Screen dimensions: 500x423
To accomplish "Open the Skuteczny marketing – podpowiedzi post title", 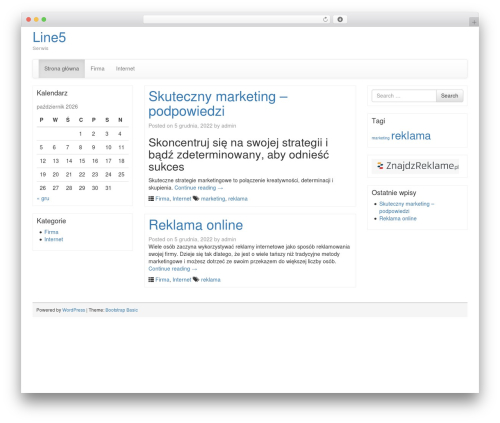I will 218,104.
